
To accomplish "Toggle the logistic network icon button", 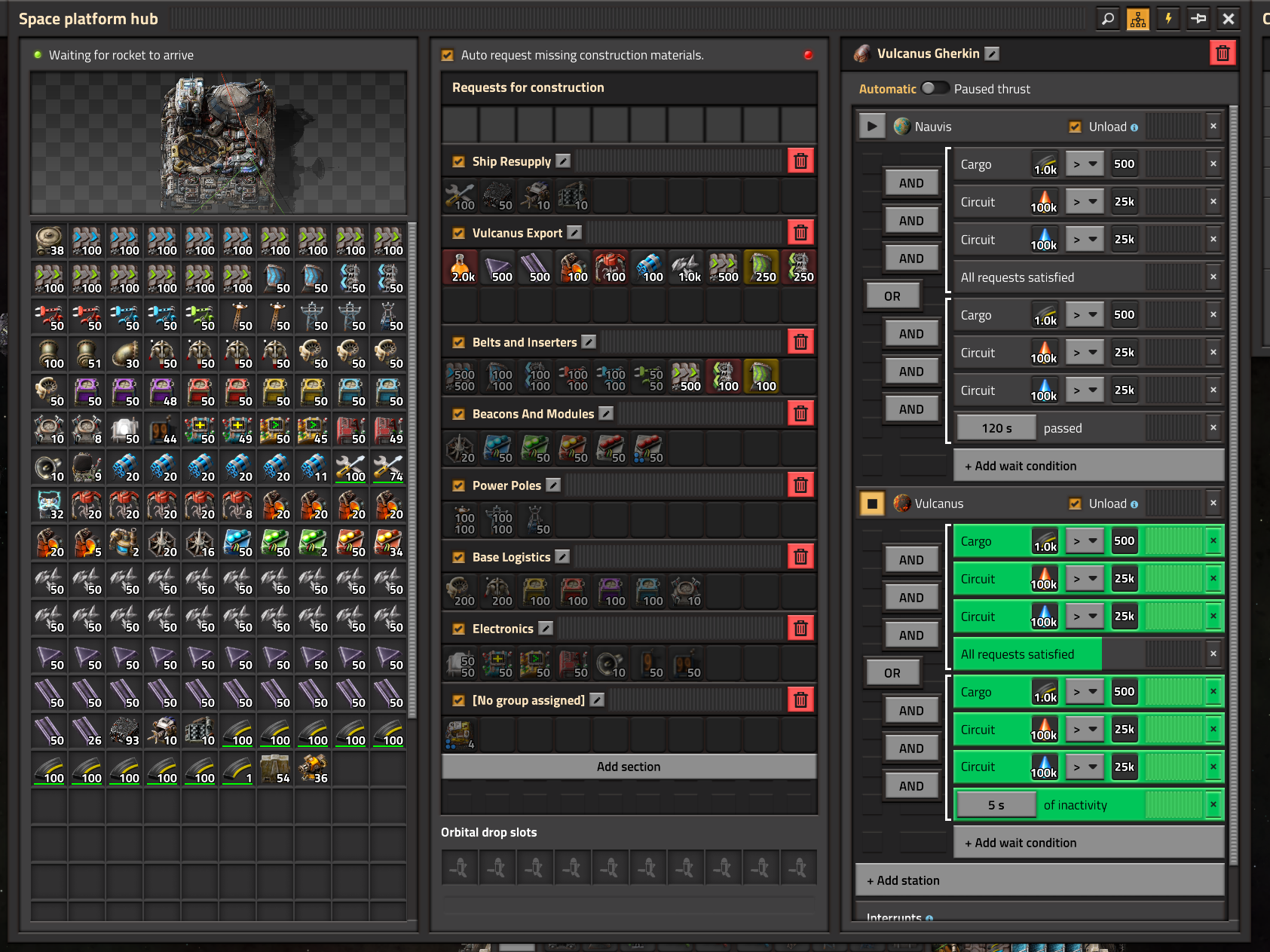I will pyautogui.click(x=1138, y=19).
